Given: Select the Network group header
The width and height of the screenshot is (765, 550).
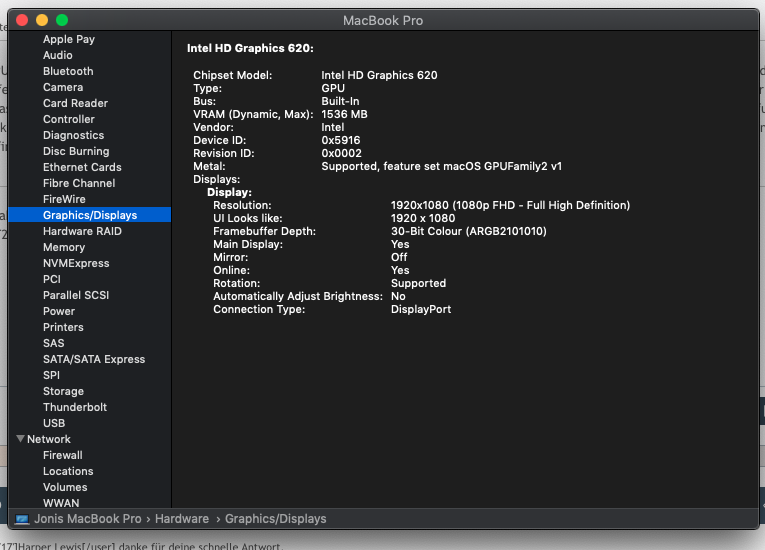Looking at the screenshot, I should (49, 439).
